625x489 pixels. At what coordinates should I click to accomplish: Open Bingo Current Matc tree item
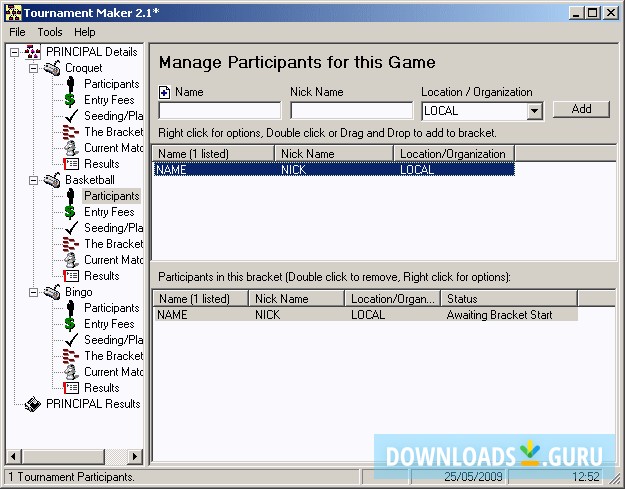113,372
